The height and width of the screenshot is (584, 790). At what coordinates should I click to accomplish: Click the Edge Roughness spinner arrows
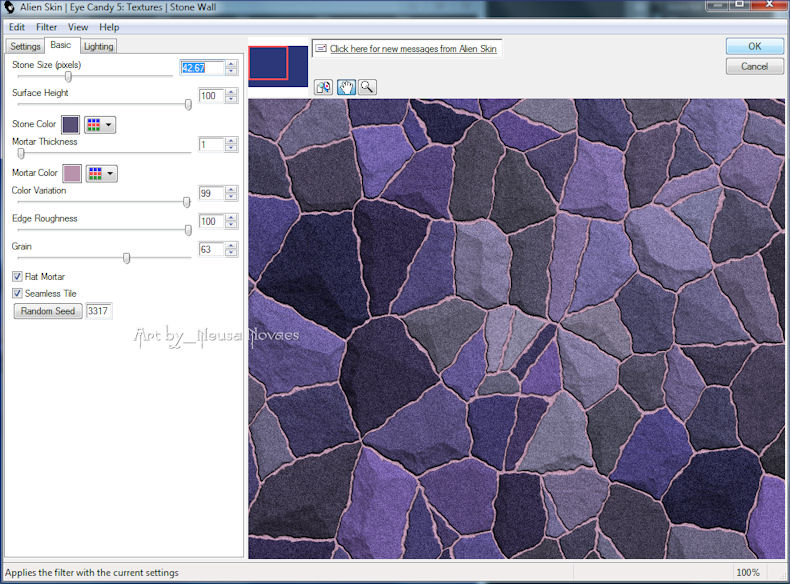(231, 221)
